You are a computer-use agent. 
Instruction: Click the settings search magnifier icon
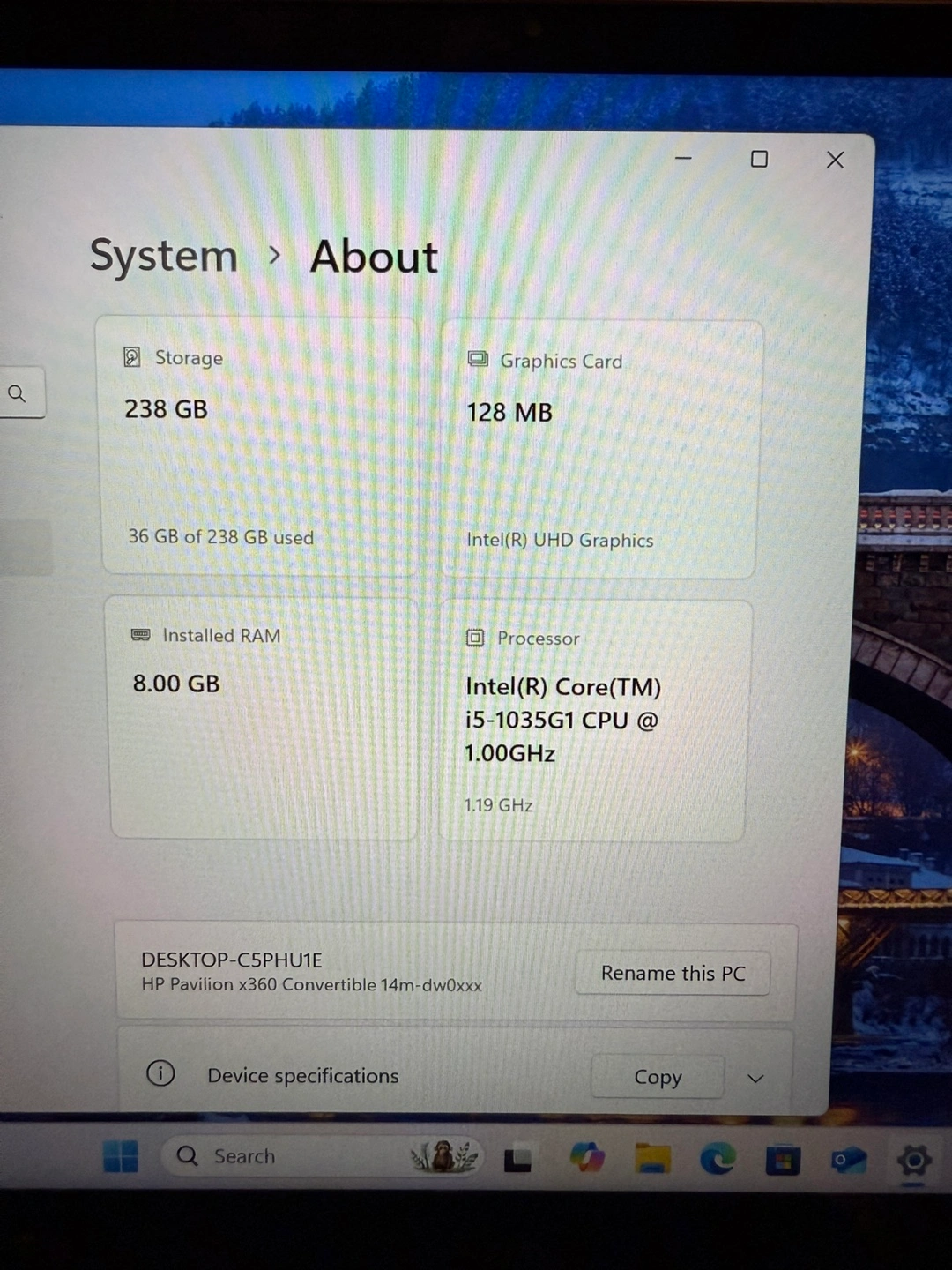pyautogui.click(x=17, y=393)
